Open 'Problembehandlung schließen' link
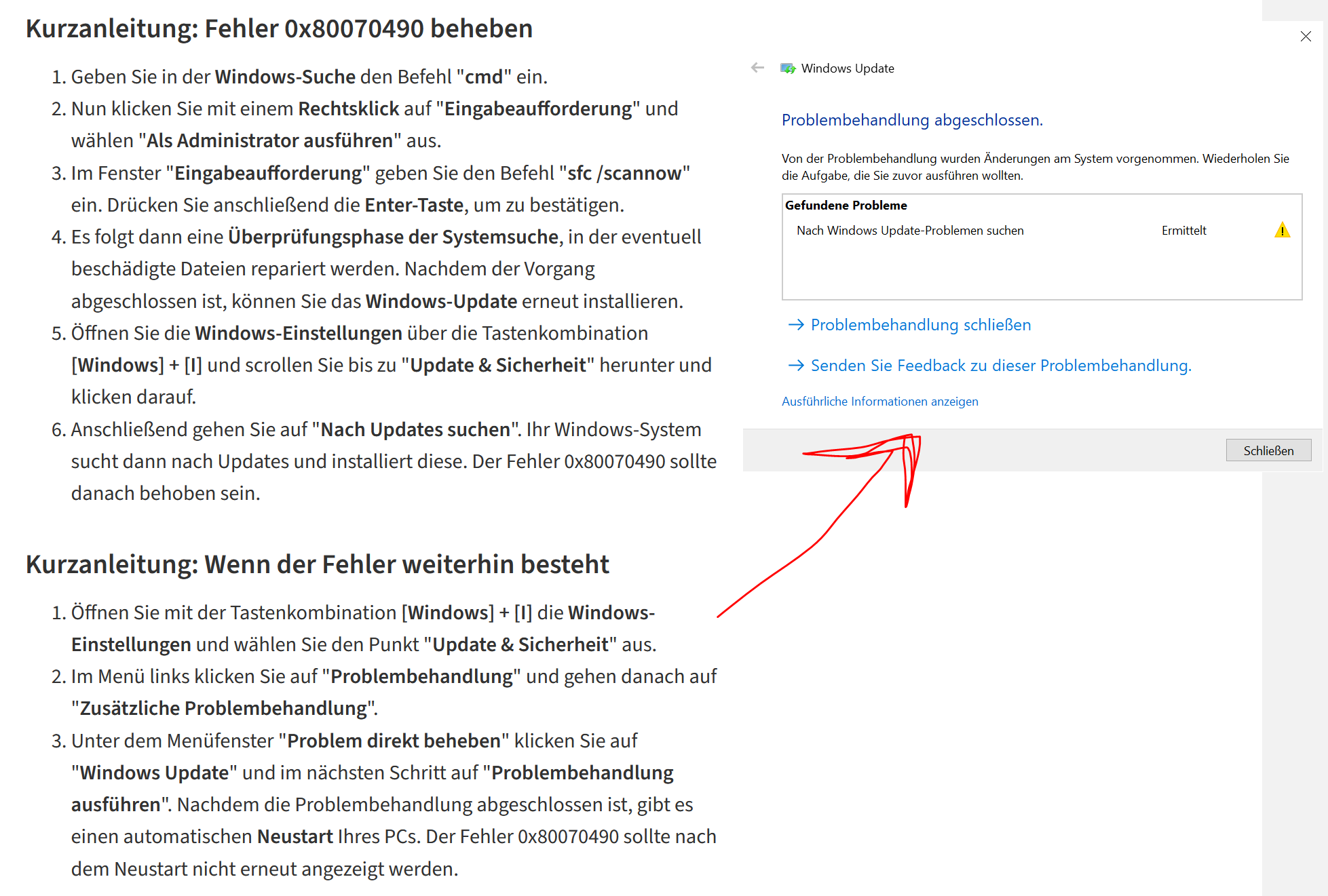 pyautogui.click(x=920, y=325)
